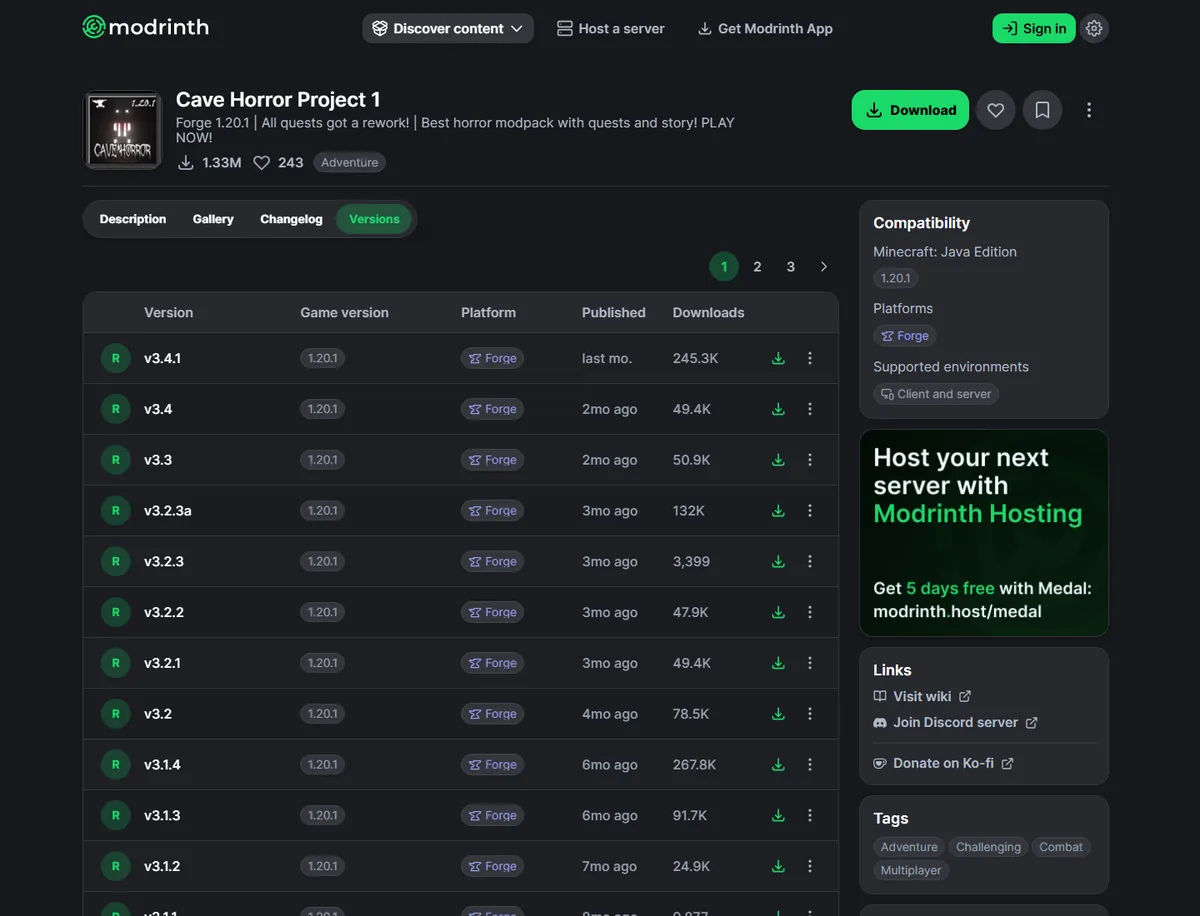Open the Join Discord server link
Viewport: 1200px width, 916px height.
[x=955, y=722]
